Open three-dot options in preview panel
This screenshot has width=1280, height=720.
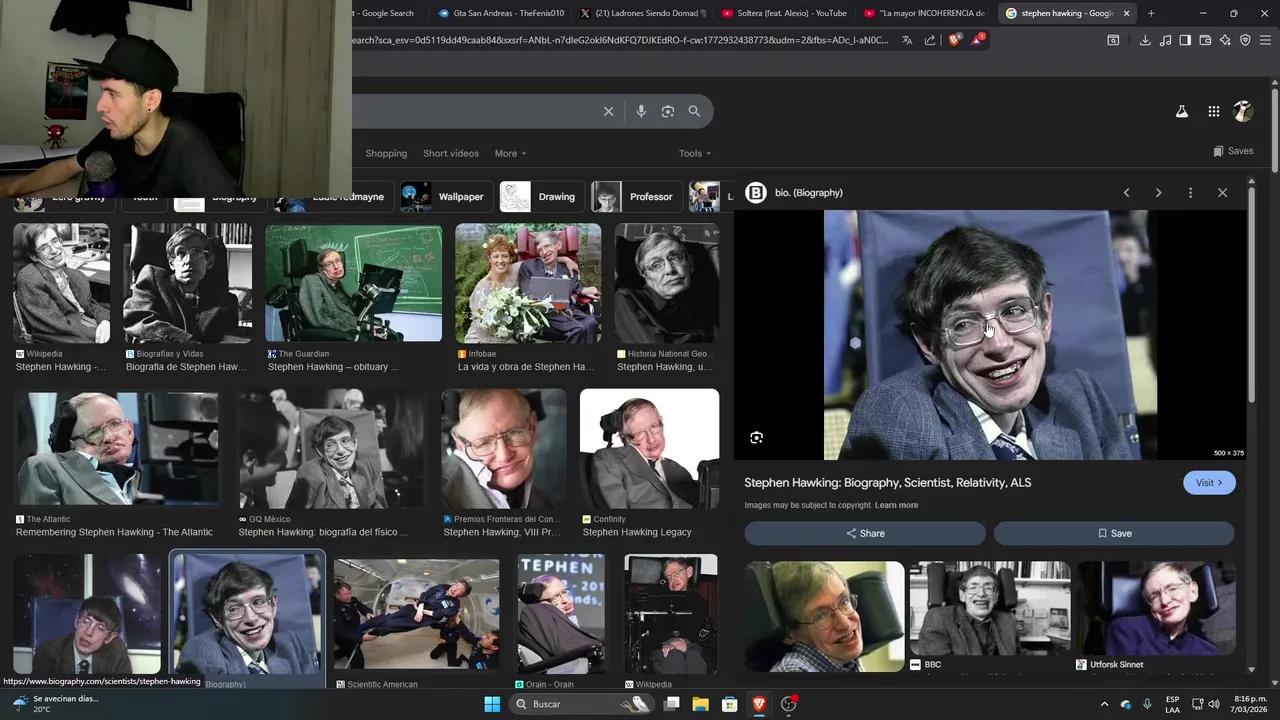pos(1190,193)
